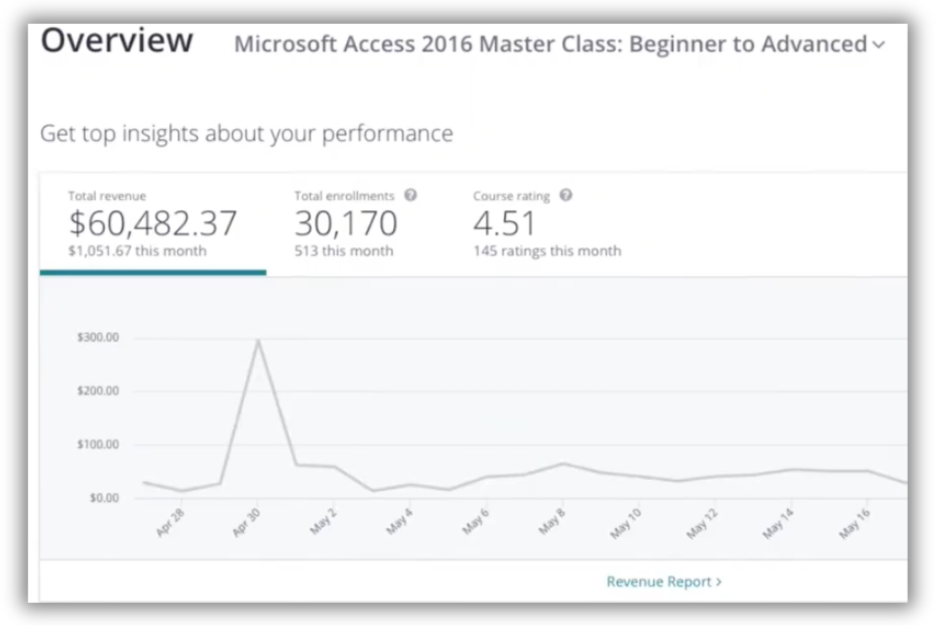Click the help icon beside Course rating
This screenshot has width=935, height=625.
click(x=566, y=196)
